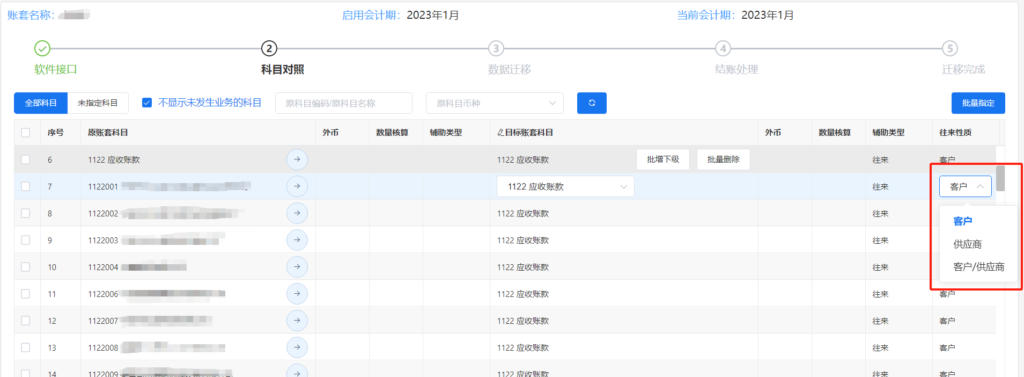Click the 启用会计期 label
The image size is (1024, 377).
coord(372,14)
